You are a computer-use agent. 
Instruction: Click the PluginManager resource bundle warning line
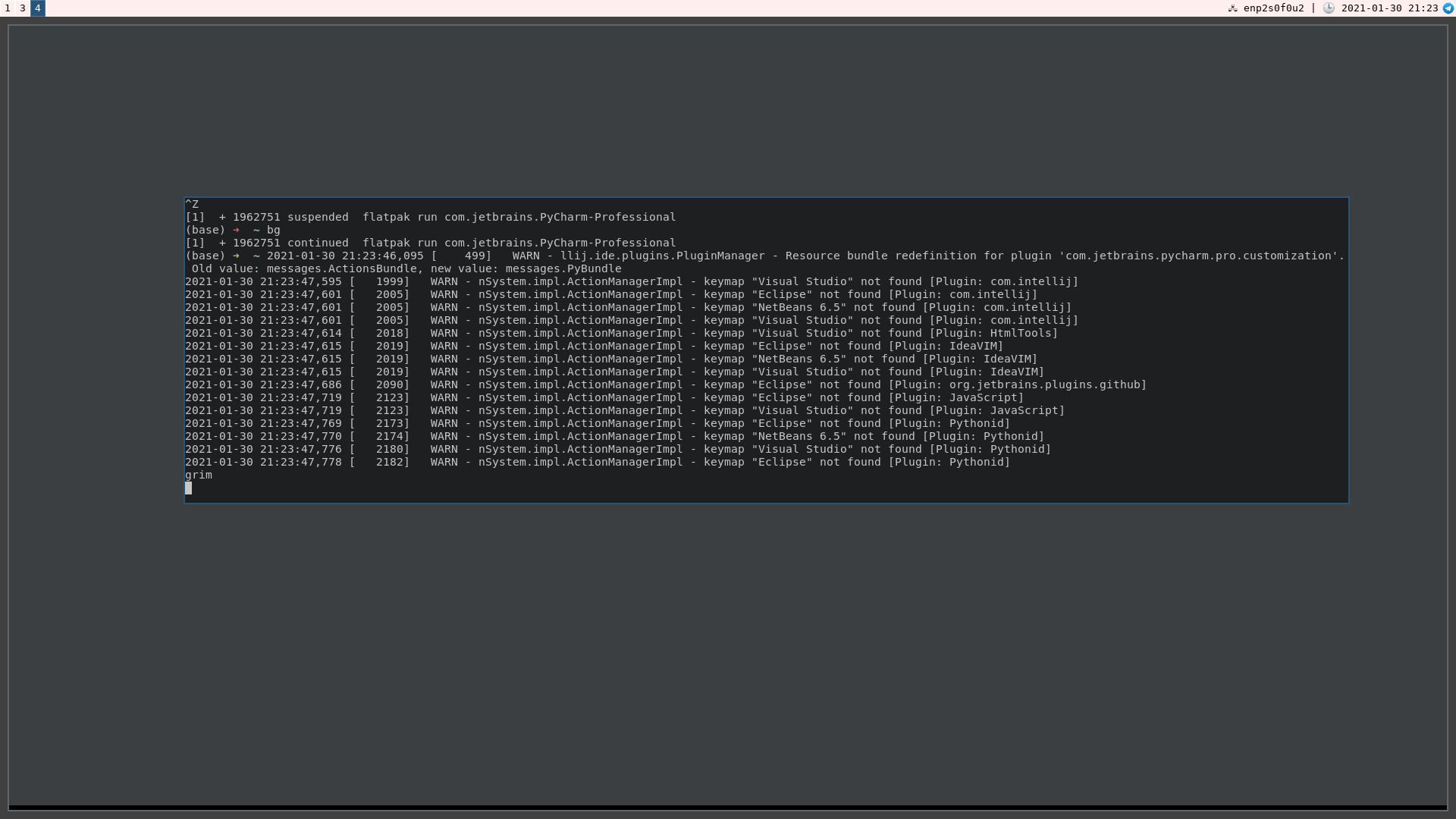pyautogui.click(x=758, y=256)
